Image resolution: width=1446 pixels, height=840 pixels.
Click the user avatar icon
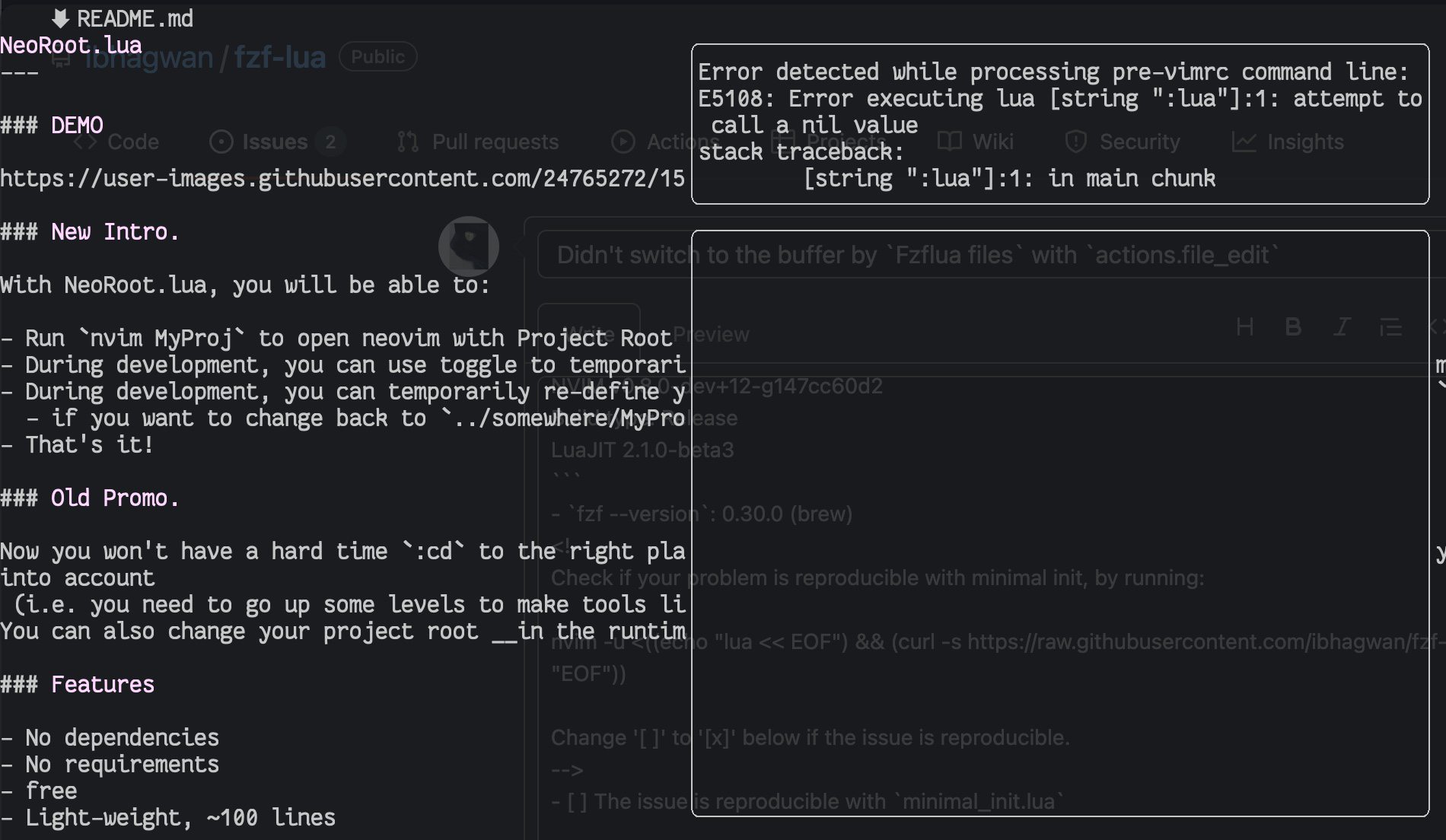469,246
